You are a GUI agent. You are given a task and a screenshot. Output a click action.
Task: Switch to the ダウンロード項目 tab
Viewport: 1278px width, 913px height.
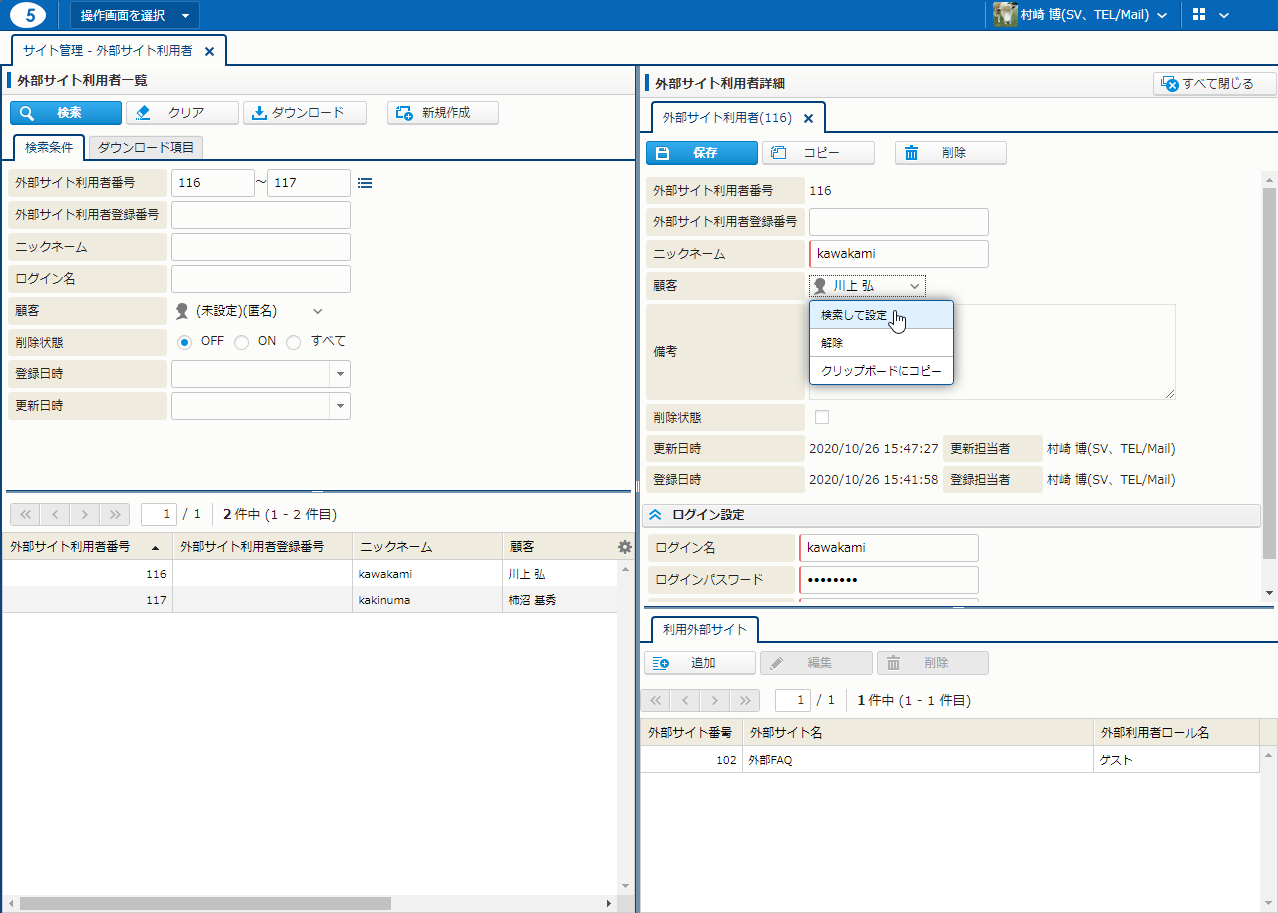click(x=146, y=147)
